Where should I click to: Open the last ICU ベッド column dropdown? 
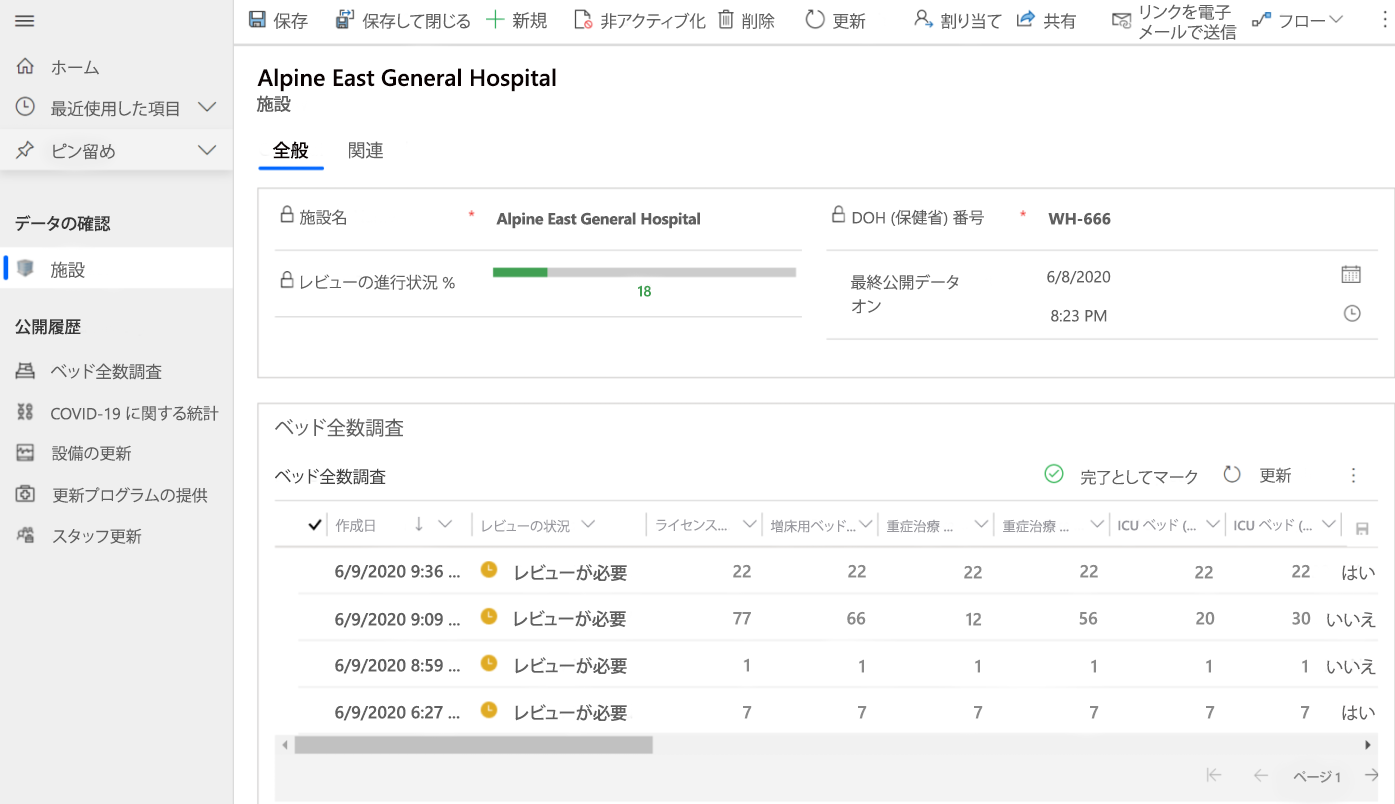(x=1329, y=525)
